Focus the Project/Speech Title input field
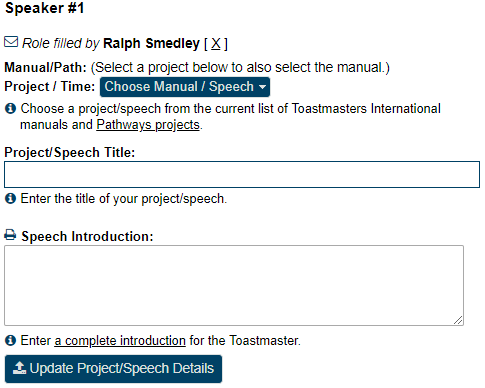Image resolution: width=485 pixels, height=388 pixels. click(242, 175)
